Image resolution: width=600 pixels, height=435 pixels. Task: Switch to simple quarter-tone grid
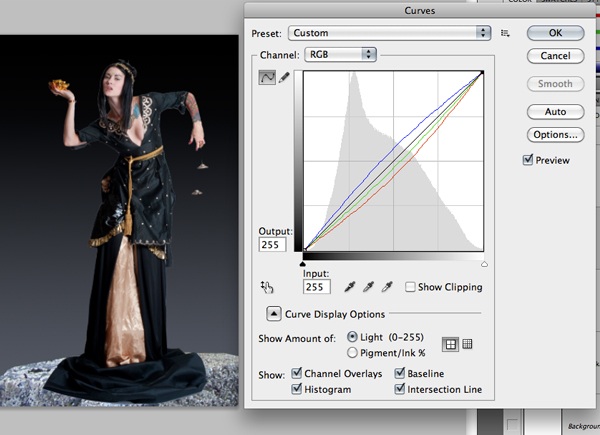(x=450, y=344)
